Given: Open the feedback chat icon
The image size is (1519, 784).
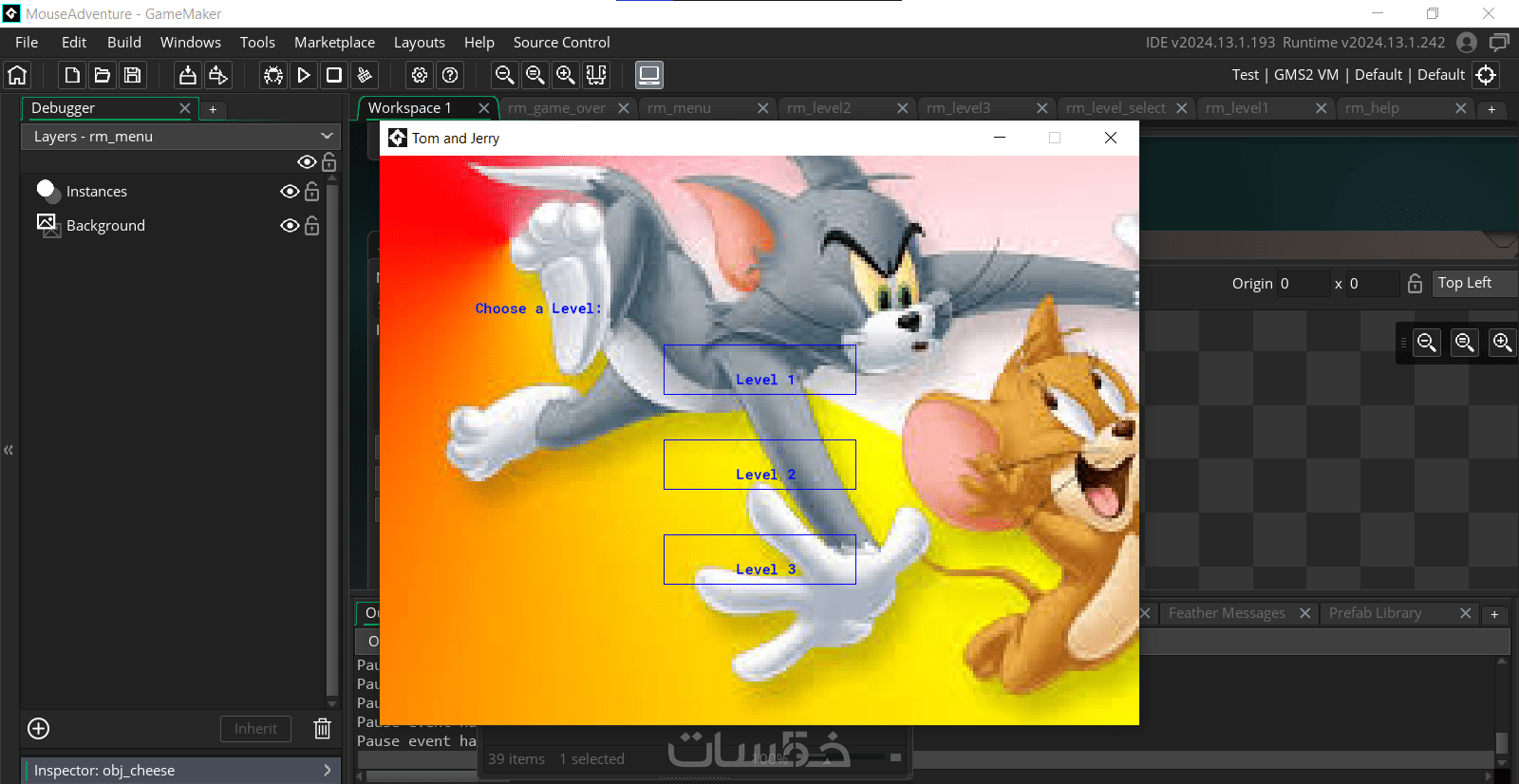Looking at the screenshot, I should [x=1499, y=43].
